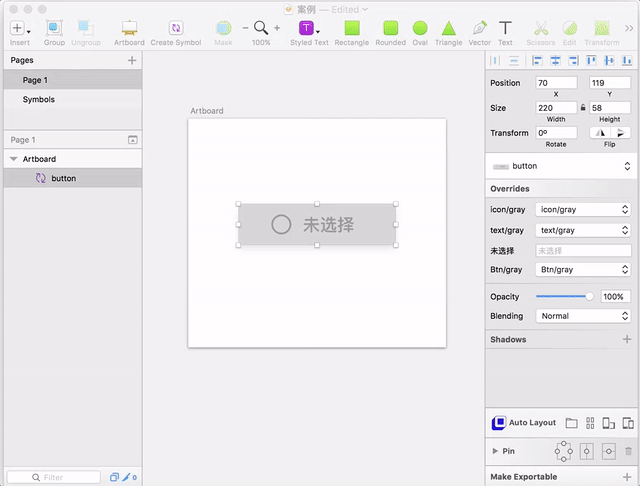The image size is (640, 486).
Task: Distribute vertically alignment icon
Action: coord(514,61)
